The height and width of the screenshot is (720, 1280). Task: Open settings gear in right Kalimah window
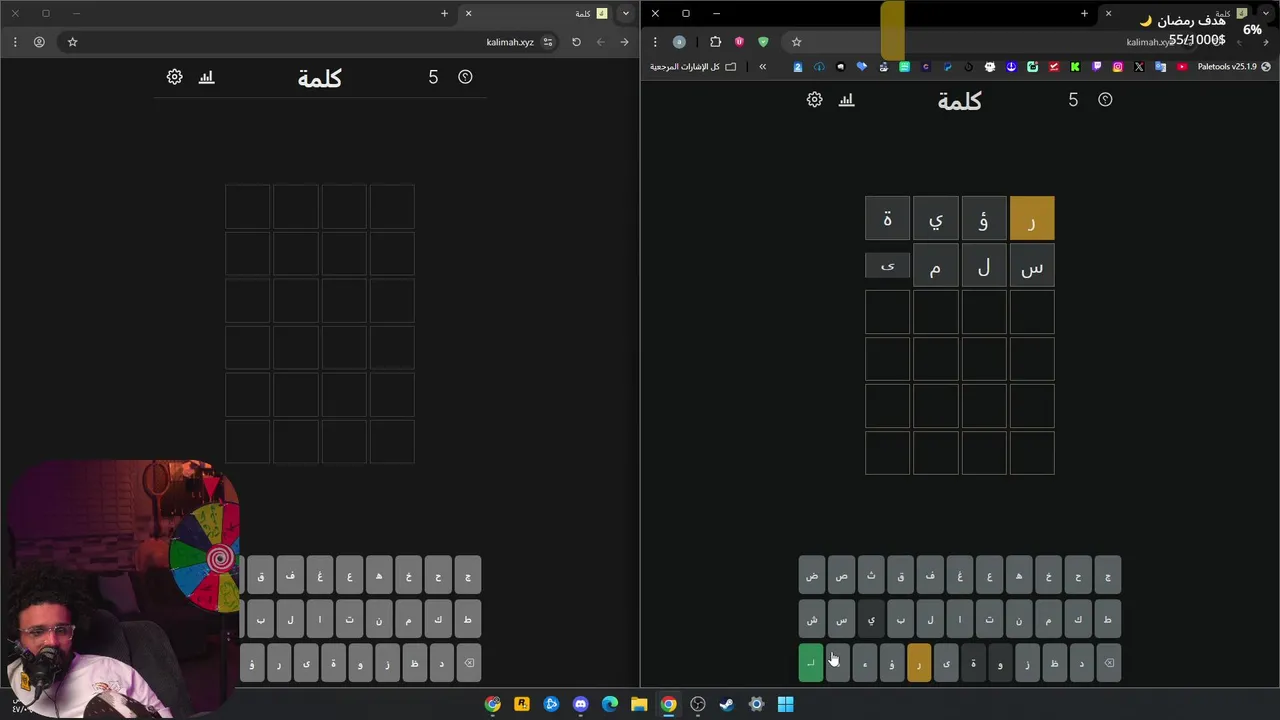pyautogui.click(x=814, y=100)
